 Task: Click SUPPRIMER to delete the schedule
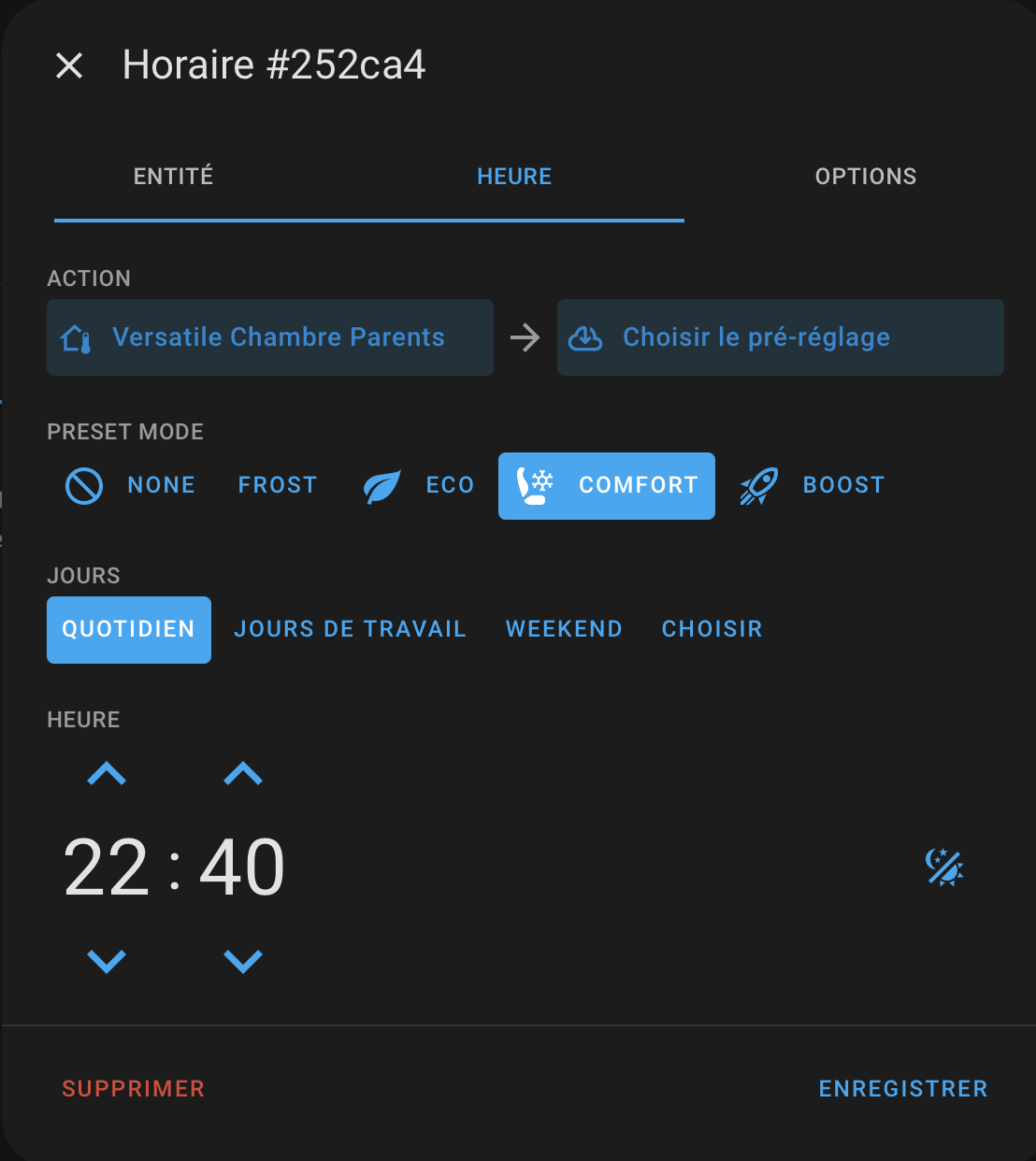pyautogui.click(x=134, y=1089)
